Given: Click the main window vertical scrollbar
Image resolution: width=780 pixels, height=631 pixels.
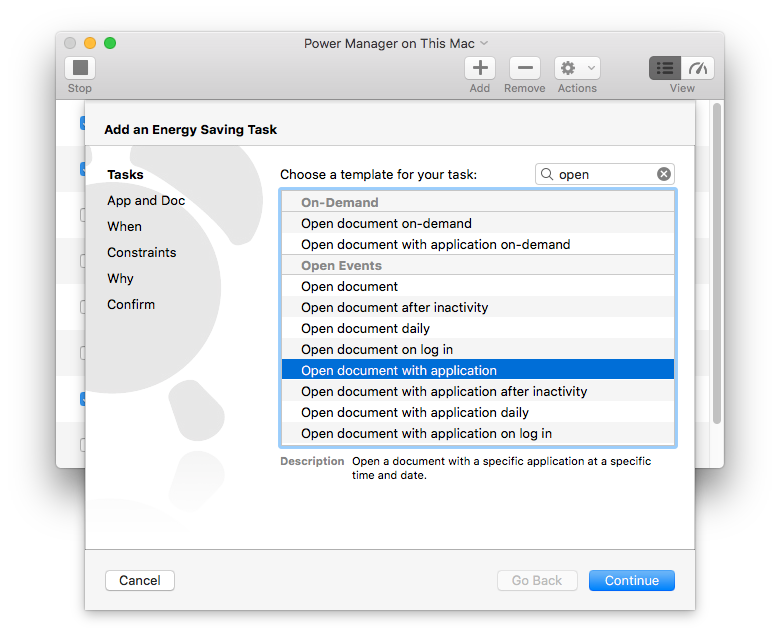Looking at the screenshot, I should 717,263.
